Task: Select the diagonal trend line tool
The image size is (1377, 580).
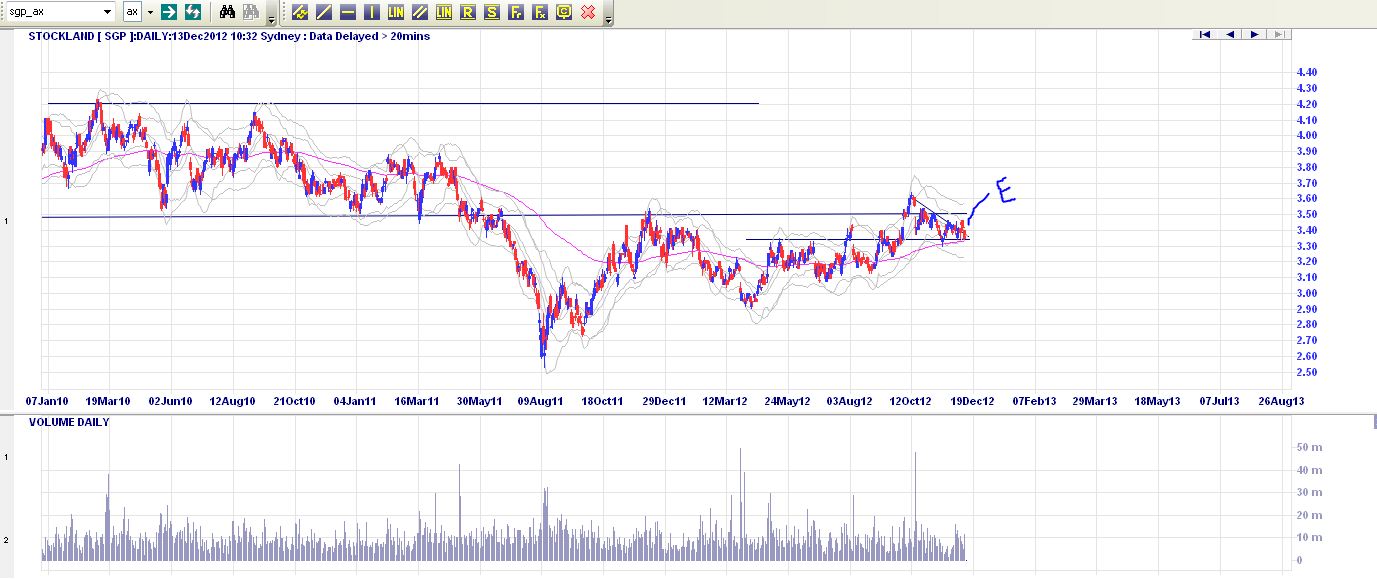Action: click(x=324, y=12)
